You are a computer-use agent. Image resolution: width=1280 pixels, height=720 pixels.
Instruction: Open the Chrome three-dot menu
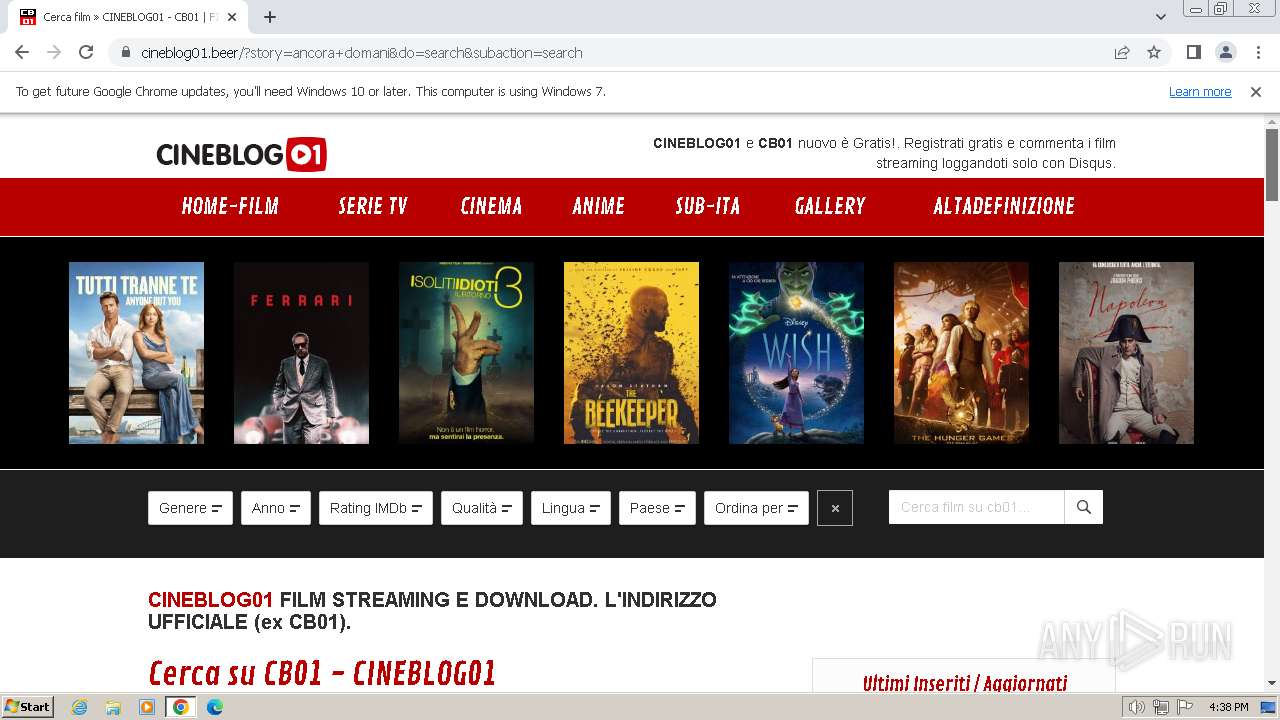coord(1258,52)
